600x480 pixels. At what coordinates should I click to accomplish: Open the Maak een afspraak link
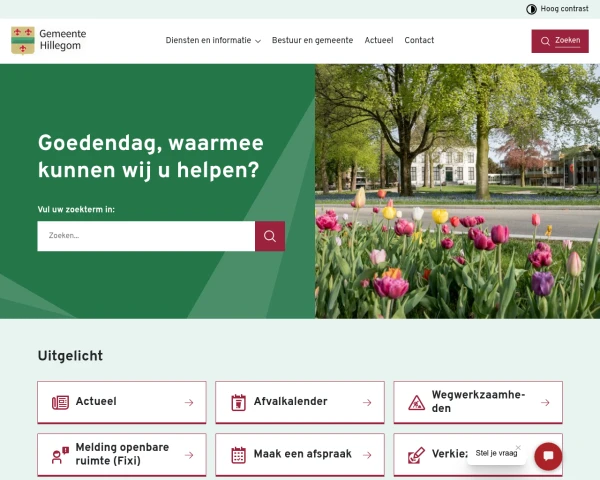click(x=302, y=454)
